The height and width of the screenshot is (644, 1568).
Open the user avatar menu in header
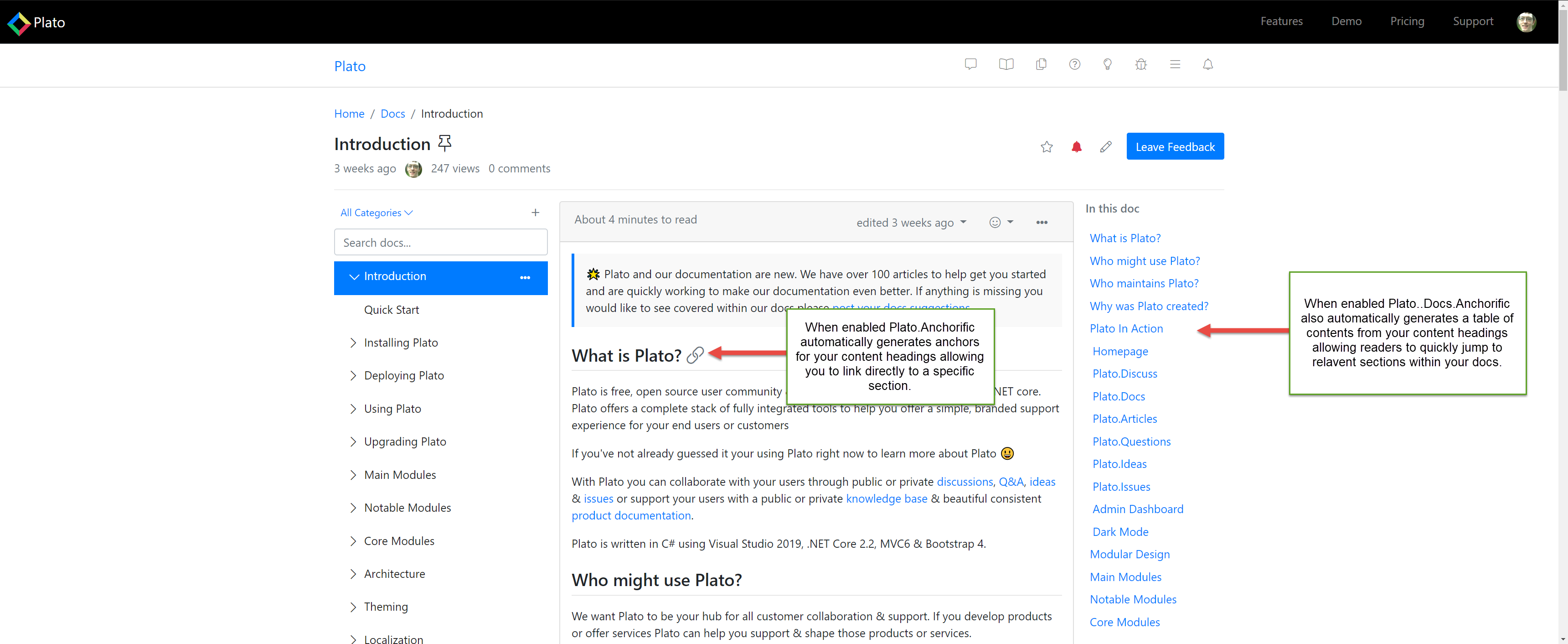pos(1526,22)
